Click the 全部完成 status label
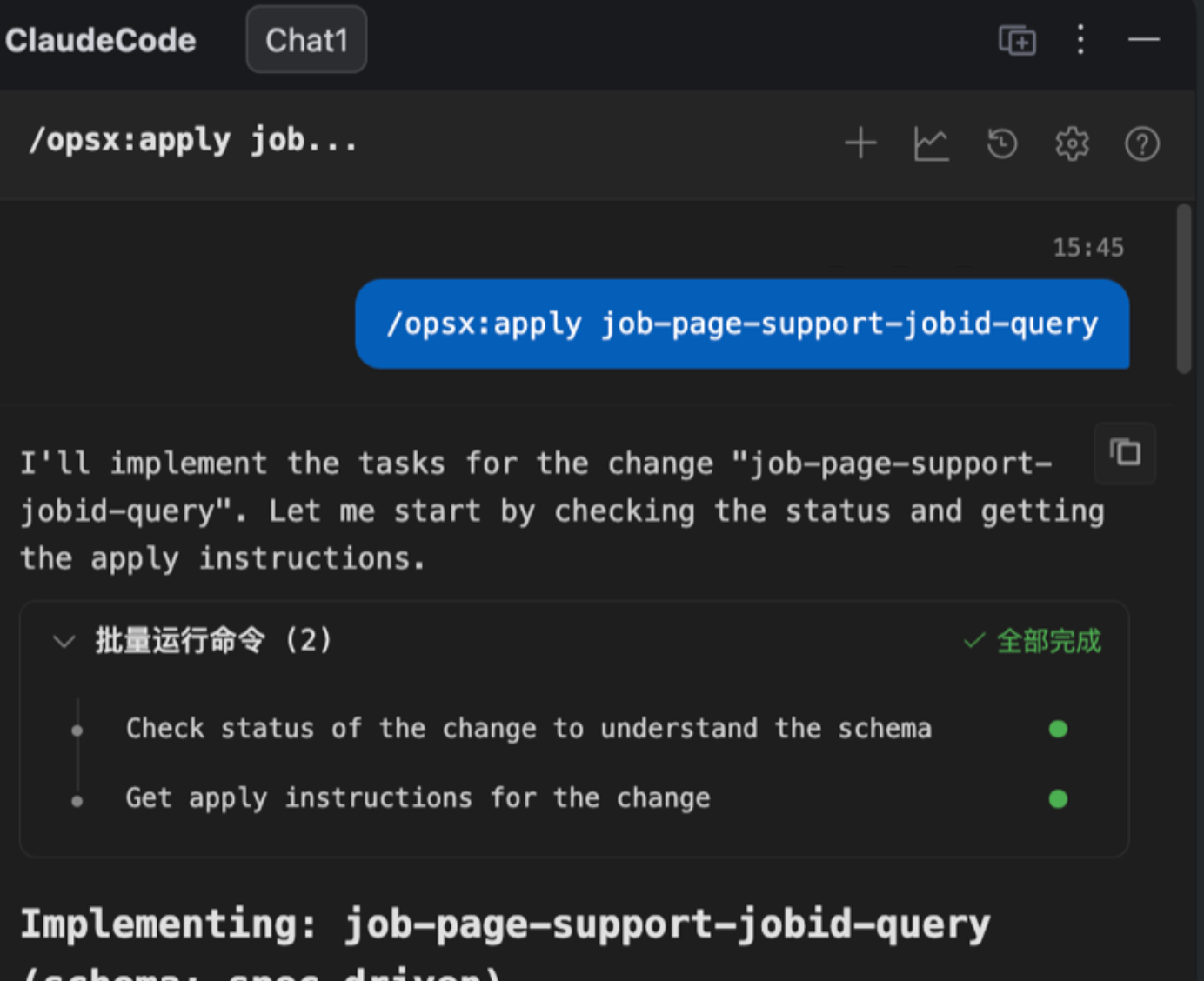The image size is (1204, 981). [x=1047, y=642]
